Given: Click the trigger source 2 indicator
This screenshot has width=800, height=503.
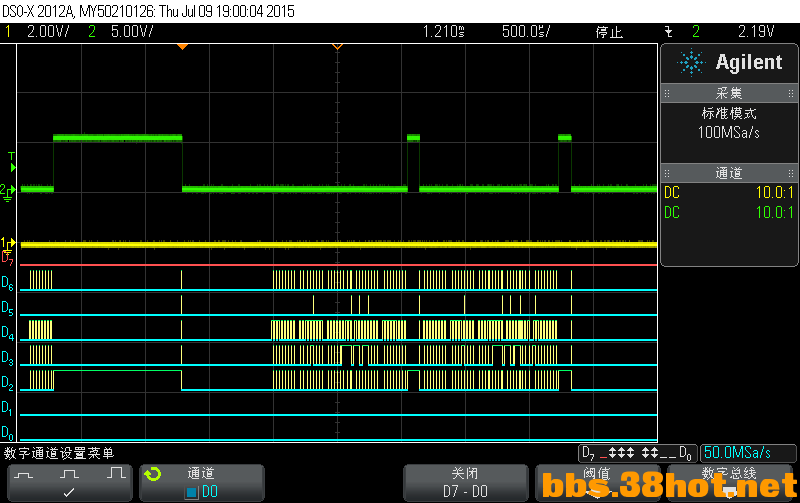Looking at the screenshot, I should tap(696, 32).
